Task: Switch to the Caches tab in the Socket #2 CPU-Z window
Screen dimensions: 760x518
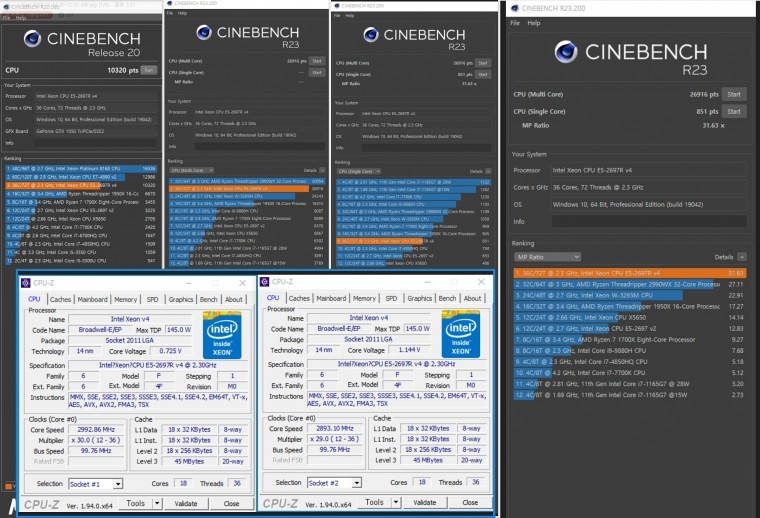Action: [x=299, y=298]
